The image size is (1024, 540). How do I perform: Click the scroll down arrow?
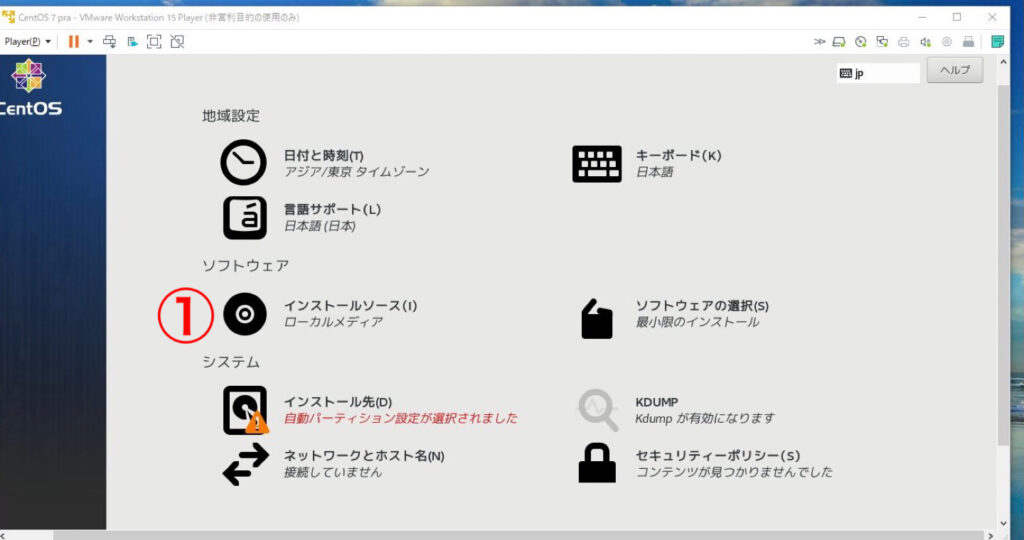[x=1004, y=523]
